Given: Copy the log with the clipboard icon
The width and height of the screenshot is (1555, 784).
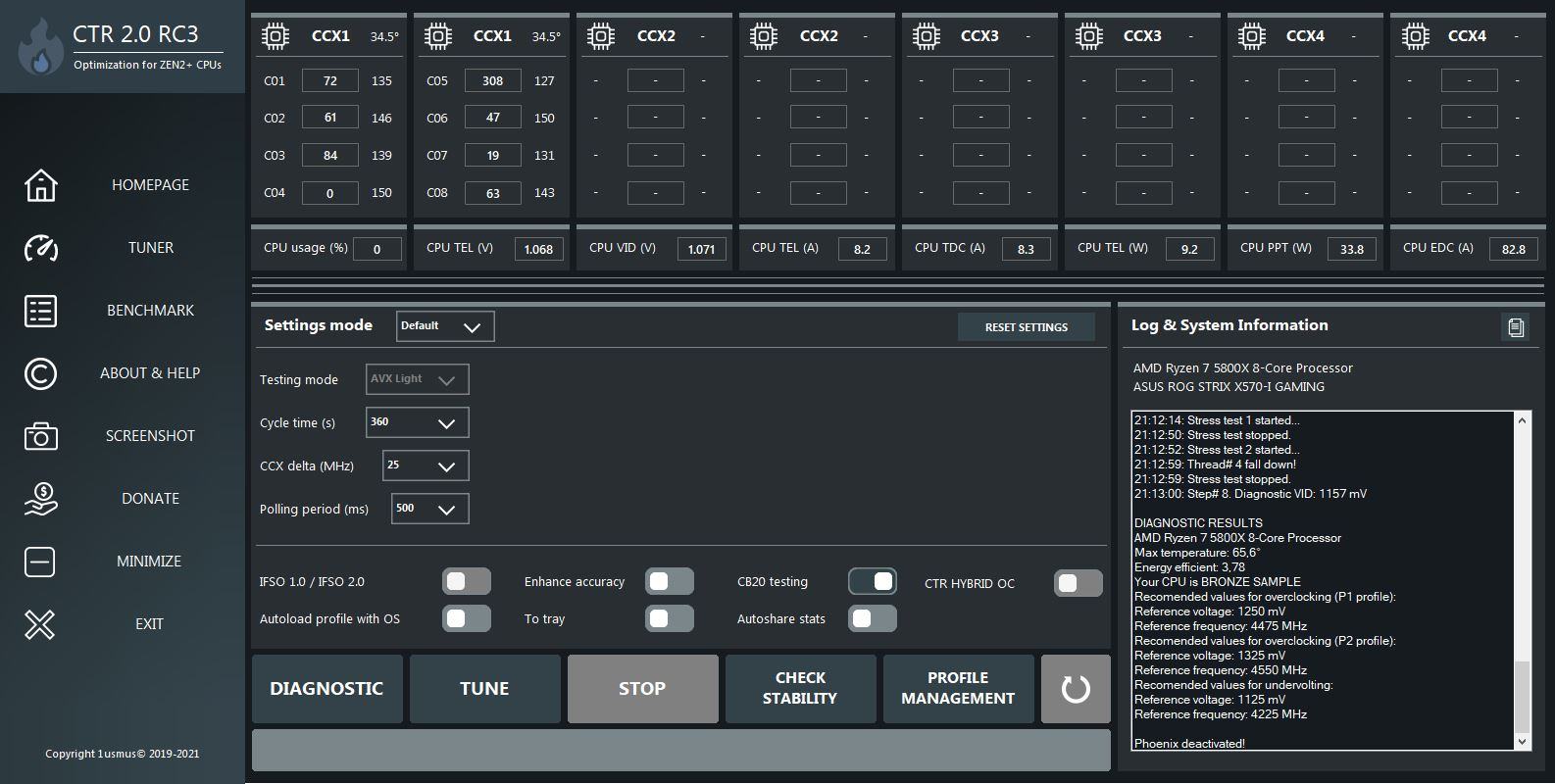Looking at the screenshot, I should 1516,327.
